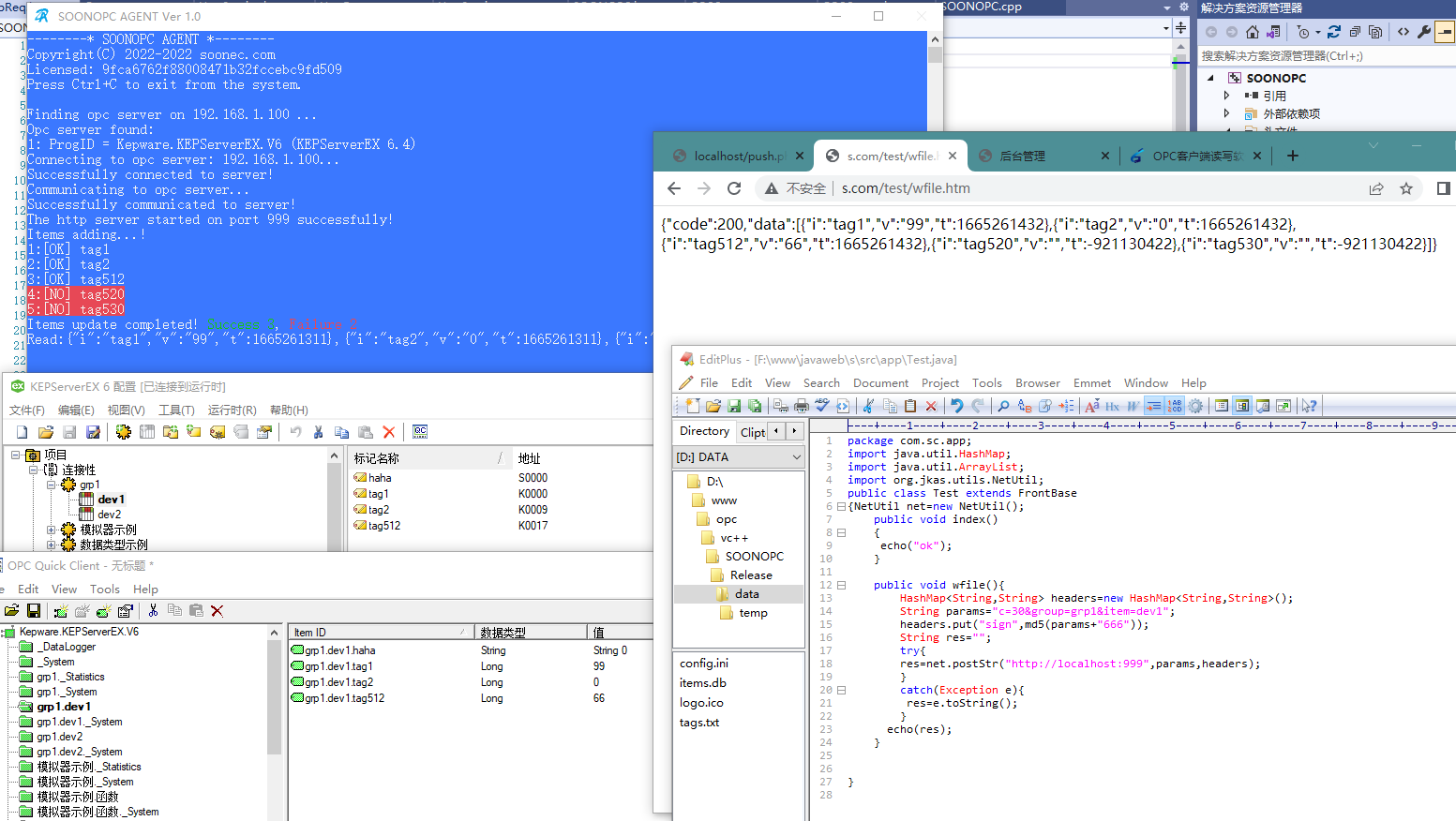1456x821 pixels.
Task: Select dev2 device in KEPServerEX tree
Action: tap(109, 515)
